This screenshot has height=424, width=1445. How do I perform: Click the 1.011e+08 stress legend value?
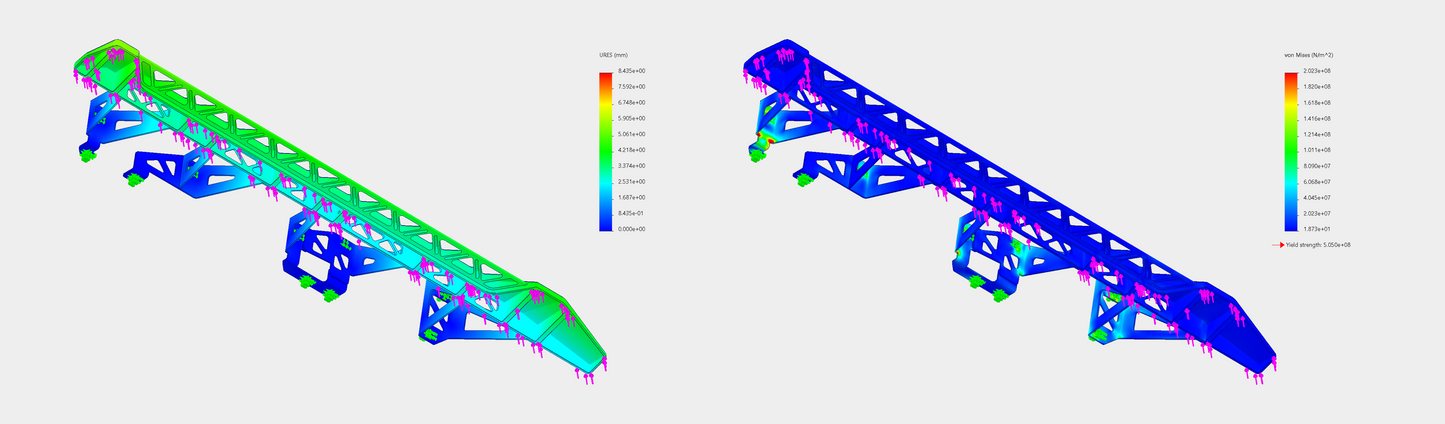click(x=1316, y=150)
